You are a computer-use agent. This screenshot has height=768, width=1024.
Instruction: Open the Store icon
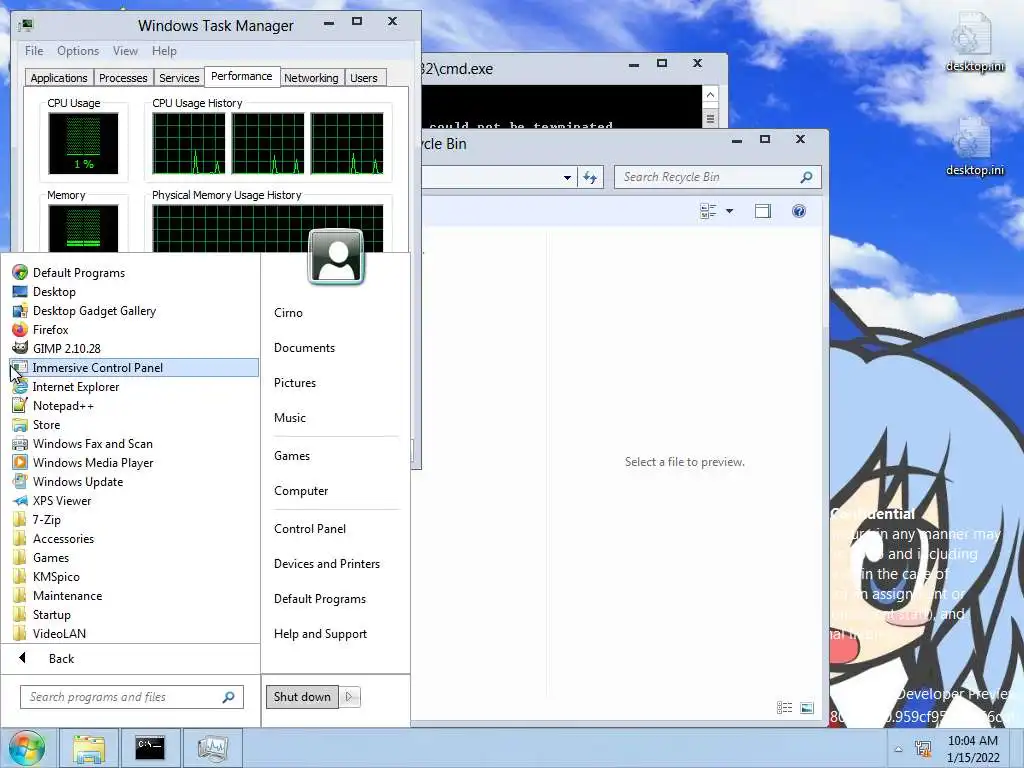click(20, 424)
